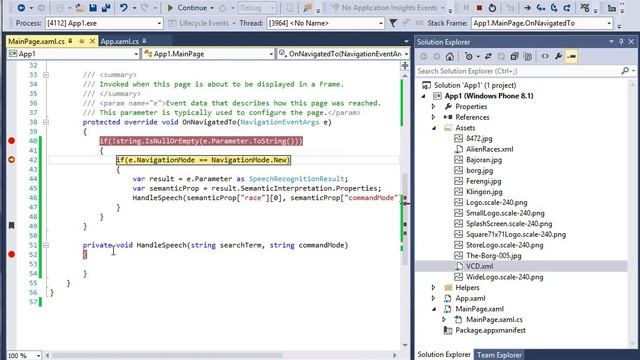Toggle the breakpoint on line 40
640x360 pixels.
click(11, 141)
